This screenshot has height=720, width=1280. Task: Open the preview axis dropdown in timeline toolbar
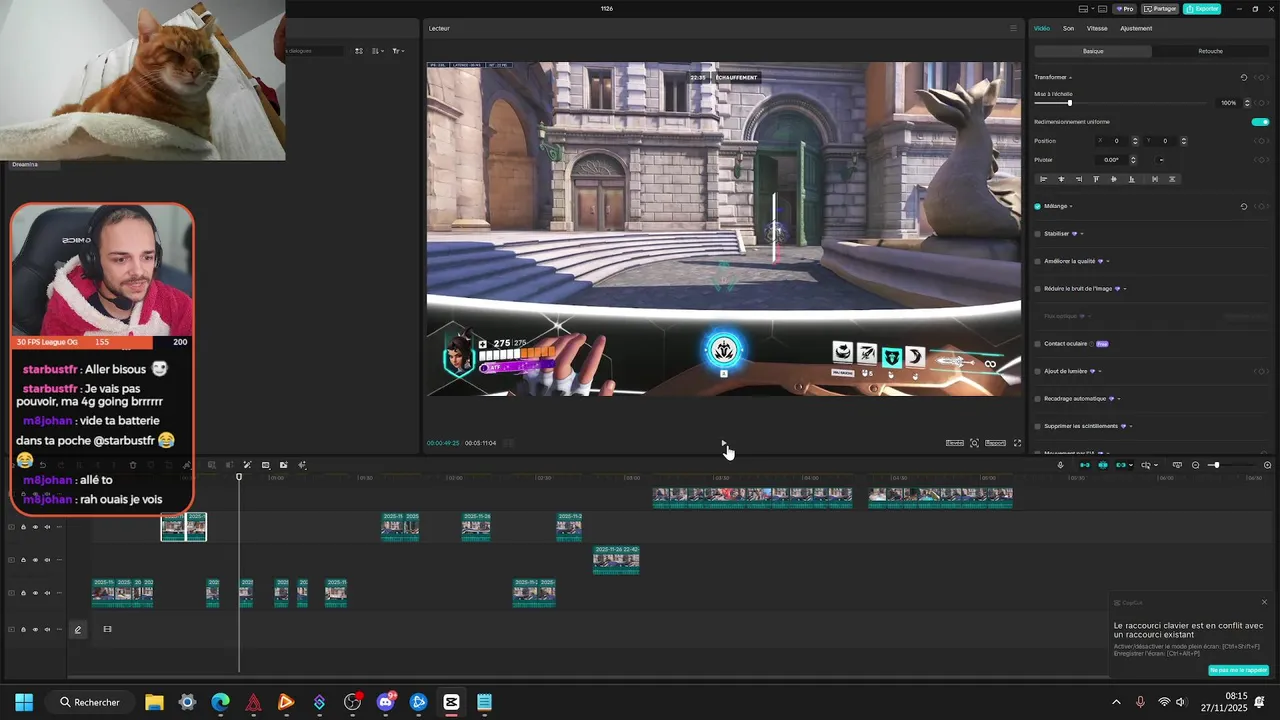click(1156, 465)
